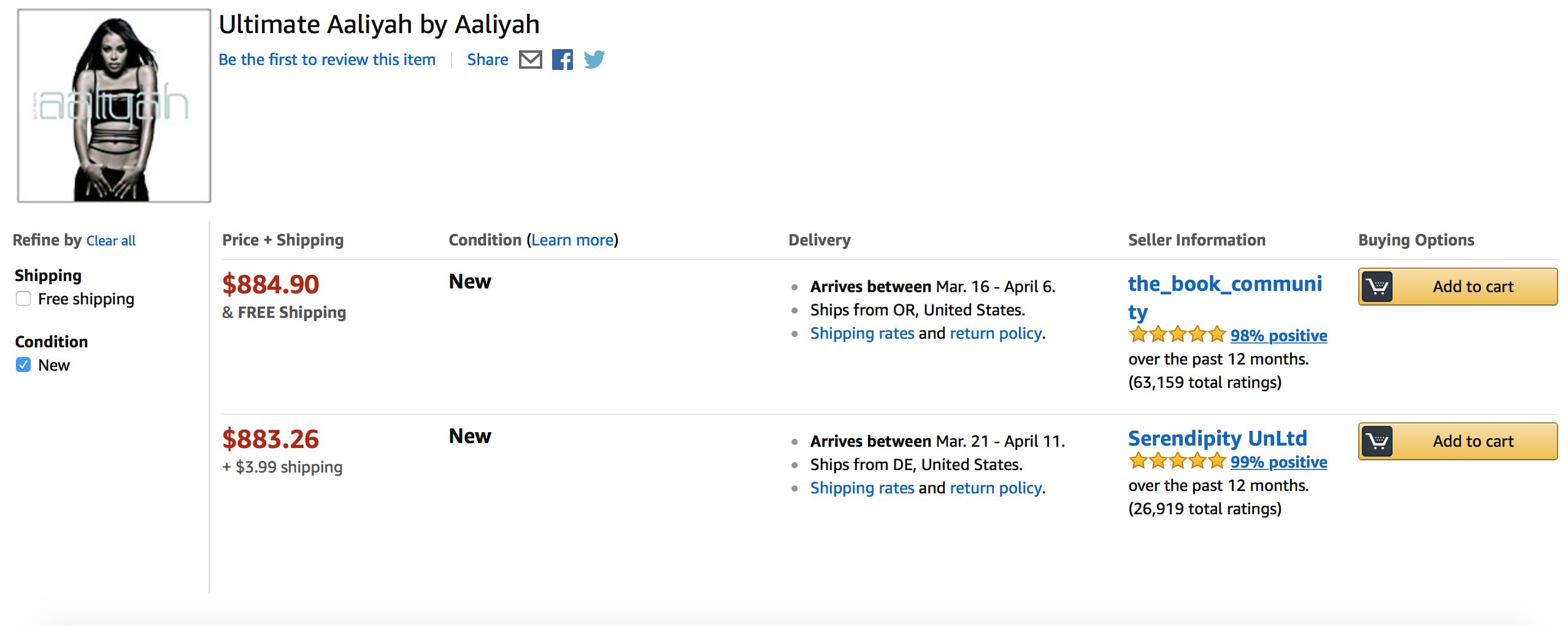Click cart icon for $883.26 offer
1568x626 pixels.
point(1377,441)
